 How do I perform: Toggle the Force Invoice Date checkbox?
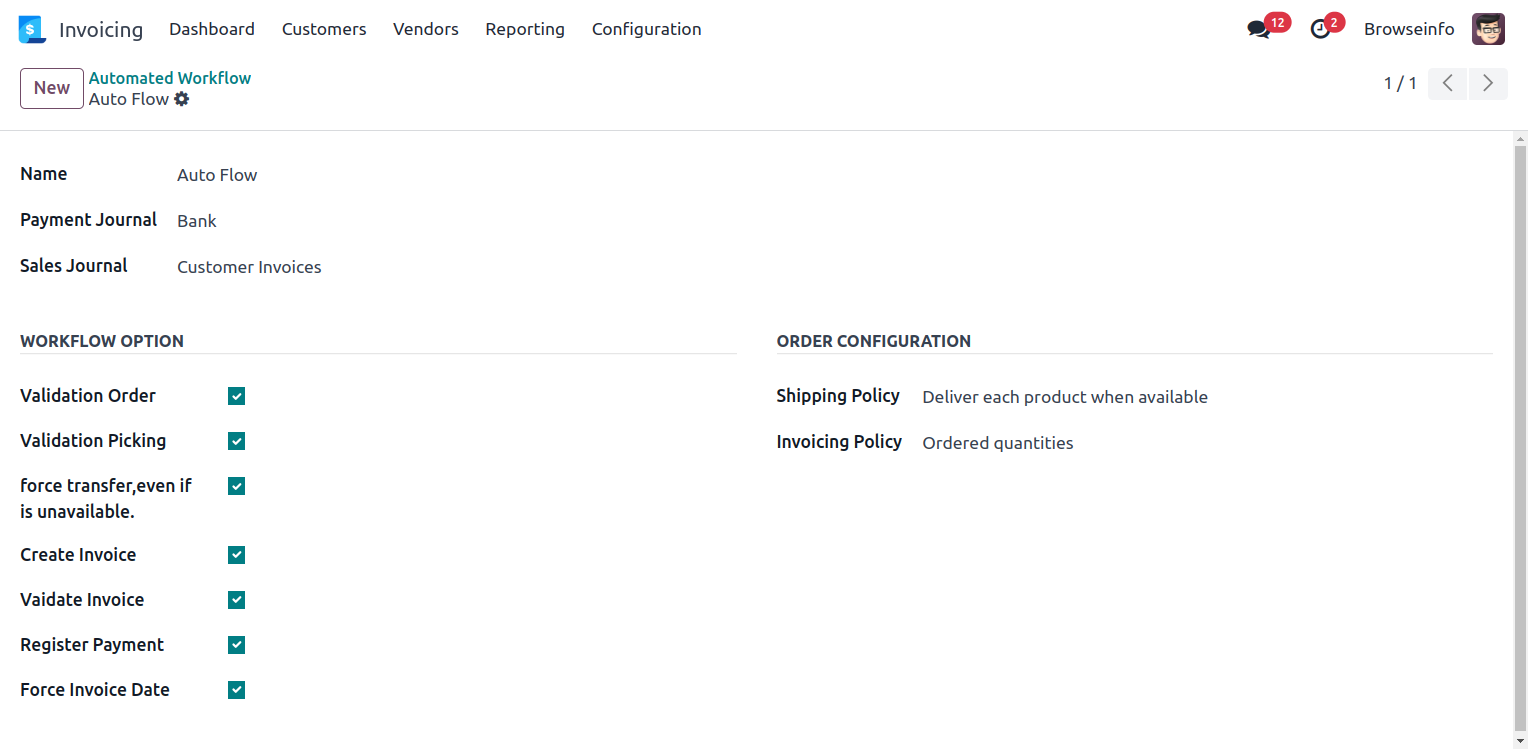pyautogui.click(x=236, y=690)
